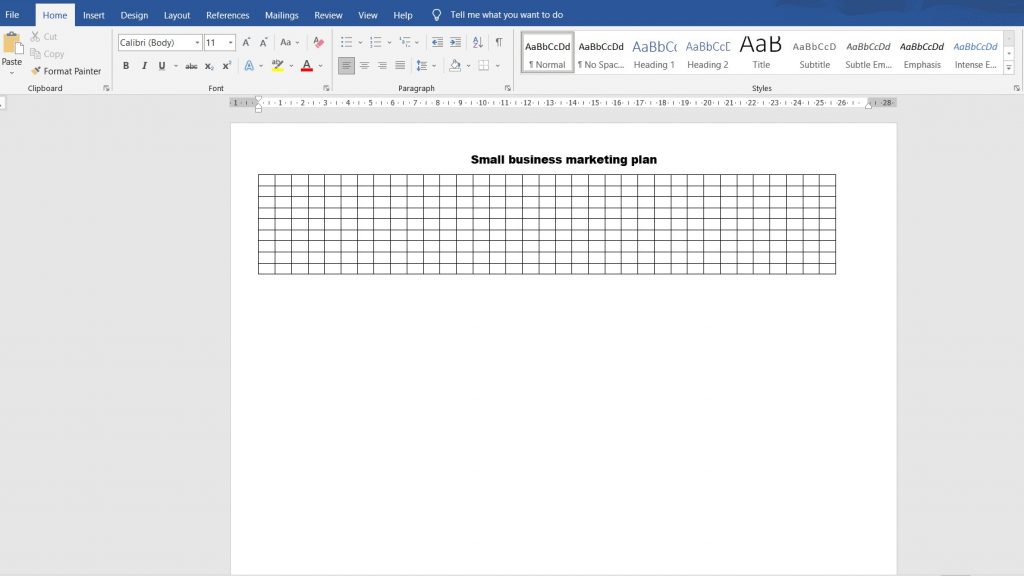Expand the Text Highlight Color options
The height and width of the screenshot is (576, 1024).
click(x=292, y=66)
